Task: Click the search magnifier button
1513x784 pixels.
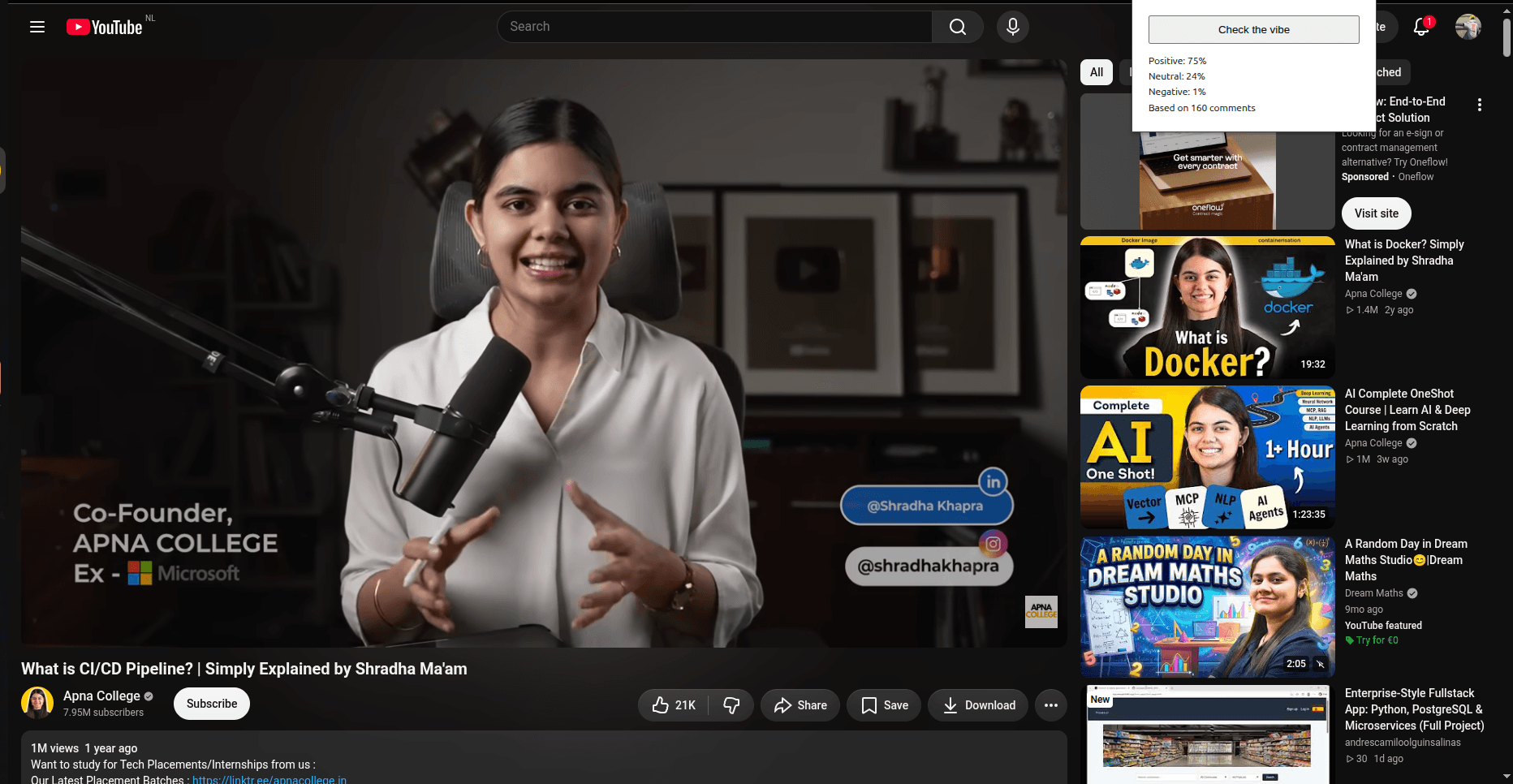Action: pyautogui.click(x=958, y=27)
